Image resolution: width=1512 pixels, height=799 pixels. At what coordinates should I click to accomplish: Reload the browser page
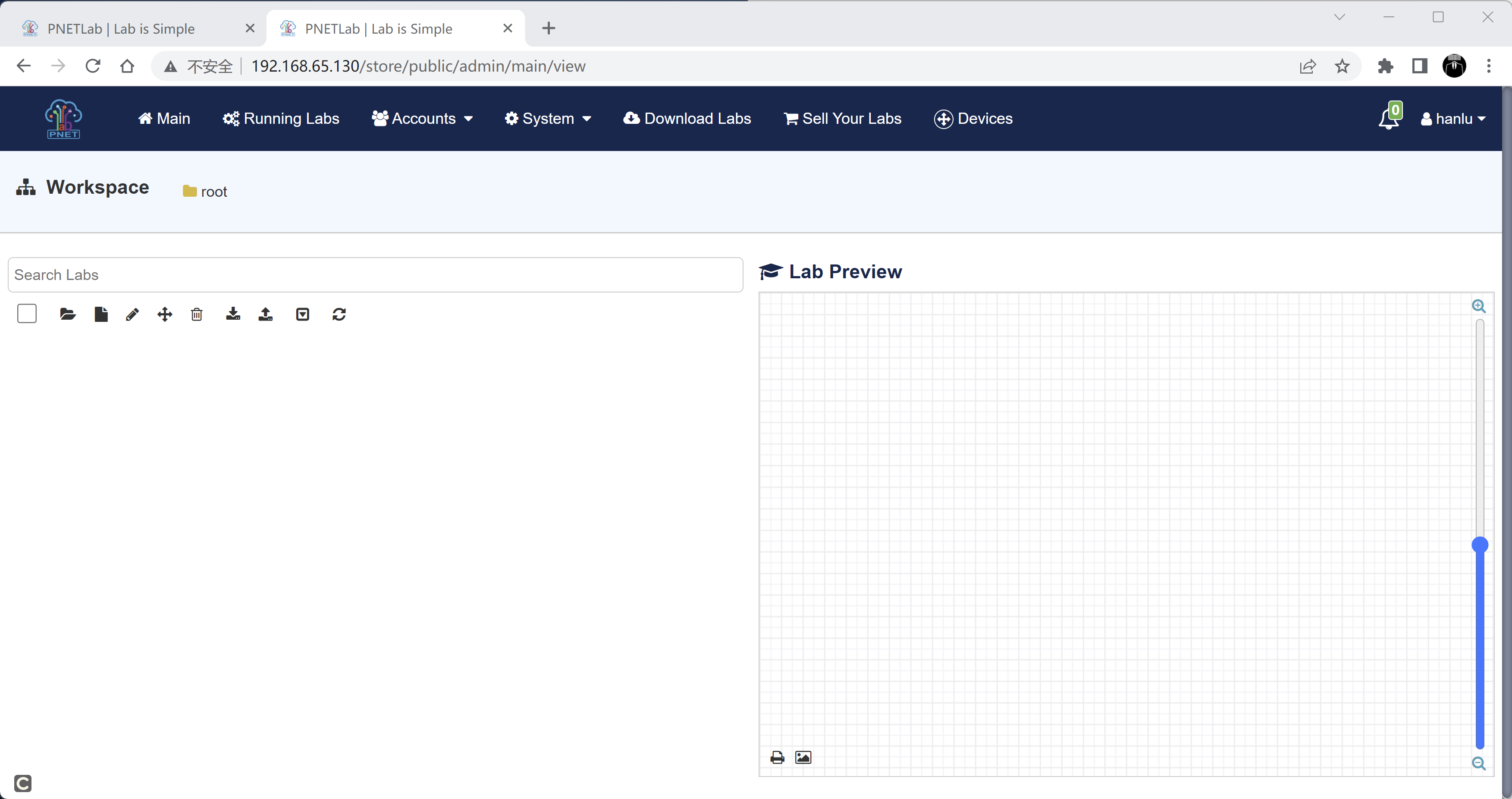93,66
